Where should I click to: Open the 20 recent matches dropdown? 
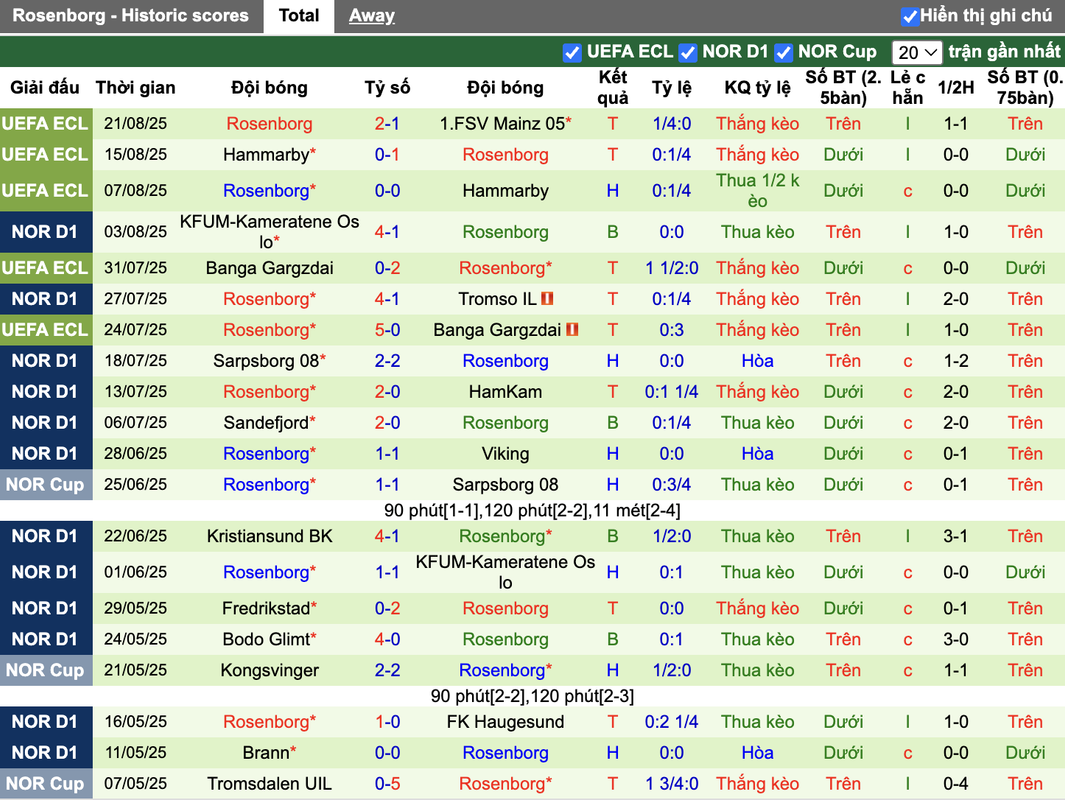[916, 52]
